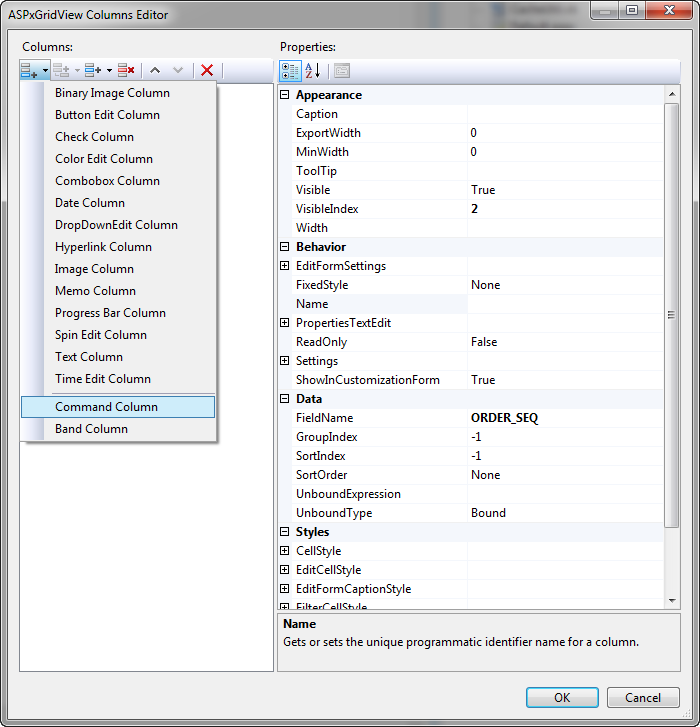Image resolution: width=700 pixels, height=727 pixels.
Task: Pick Date Column
Action: click(x=89, y=203)
